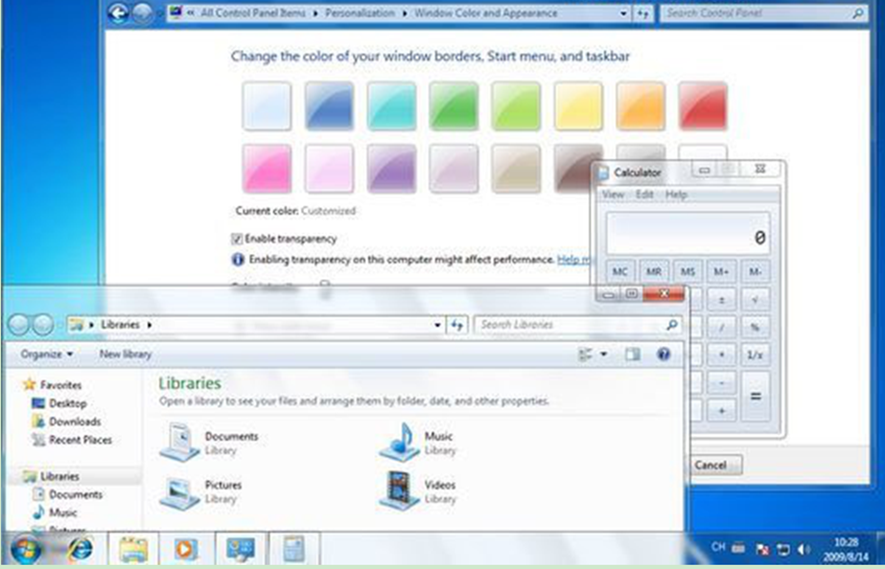Choose the red window color swatch
The height and width of the screenshot is (569, 885).
[x=703, y=106]
